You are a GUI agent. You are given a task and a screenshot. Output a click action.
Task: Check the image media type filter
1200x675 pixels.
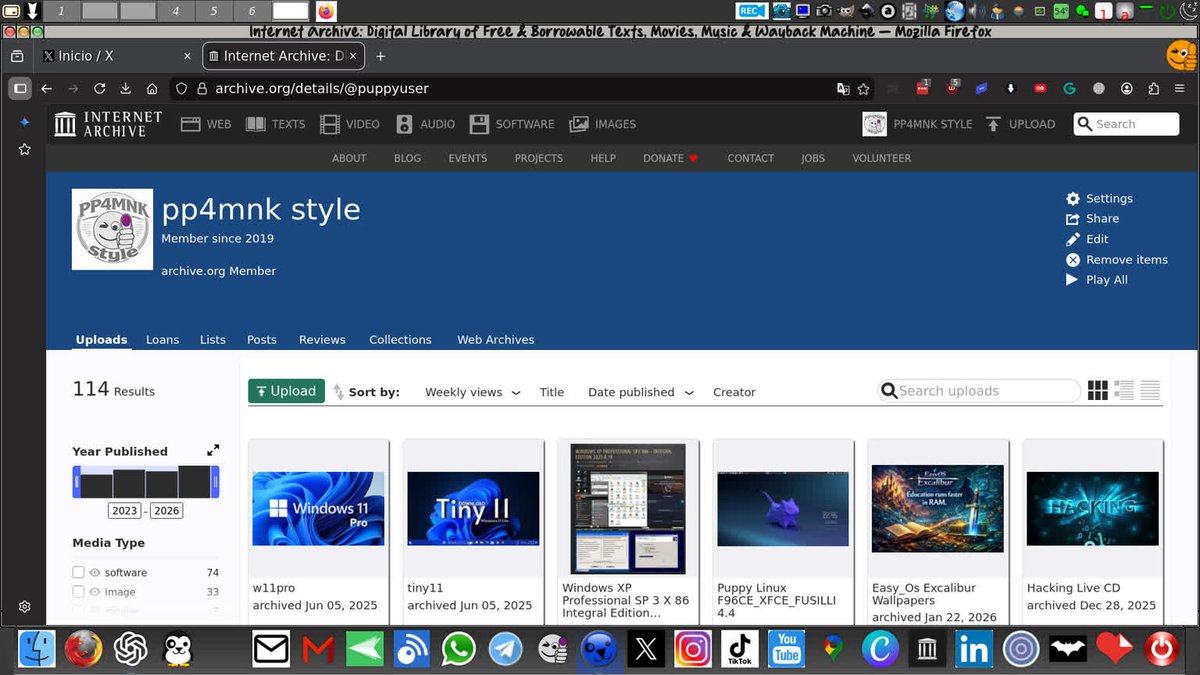pos(78,592)
